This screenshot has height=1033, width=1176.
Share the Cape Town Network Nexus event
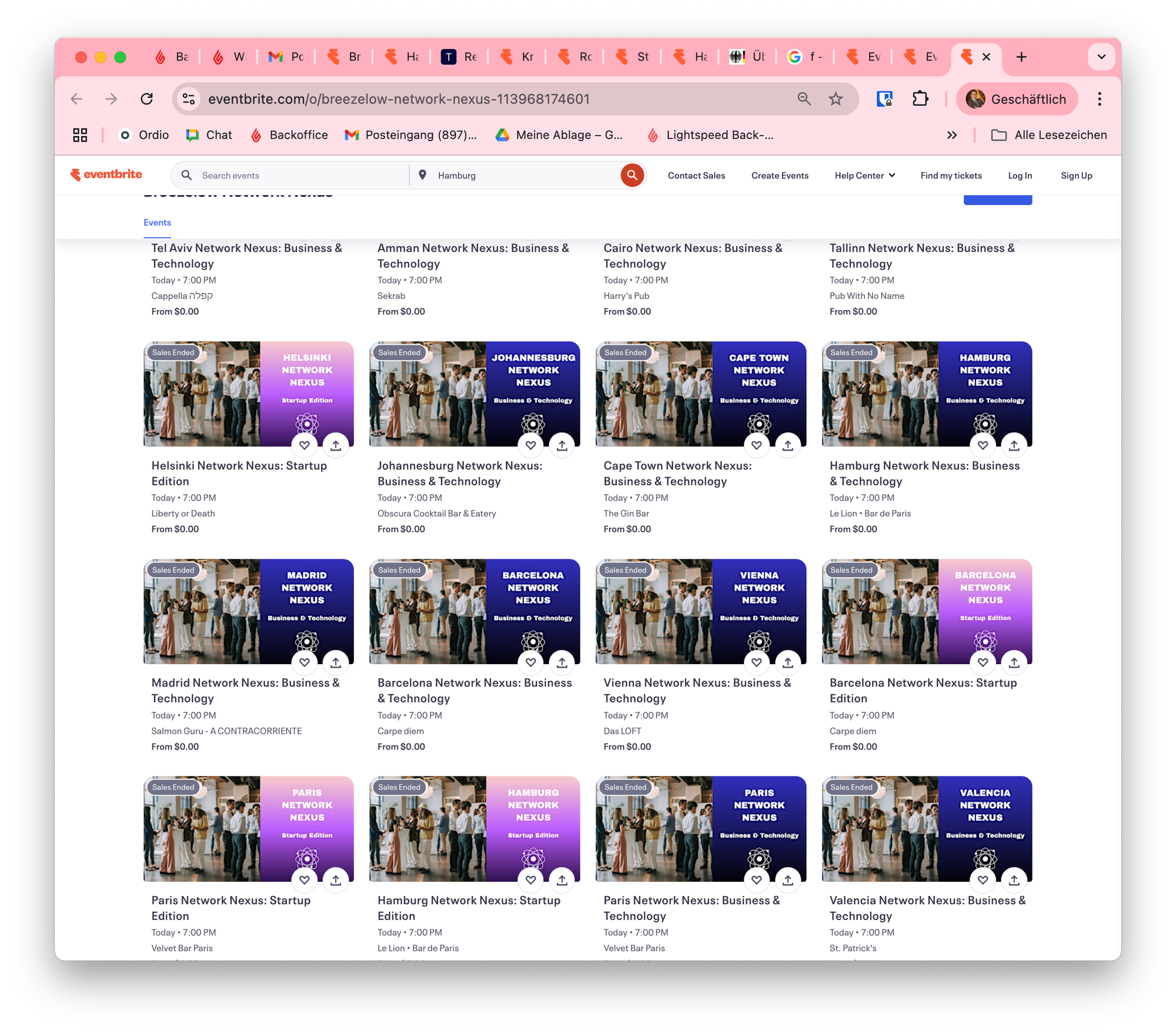pyautogui.click(x=788, y=445)
